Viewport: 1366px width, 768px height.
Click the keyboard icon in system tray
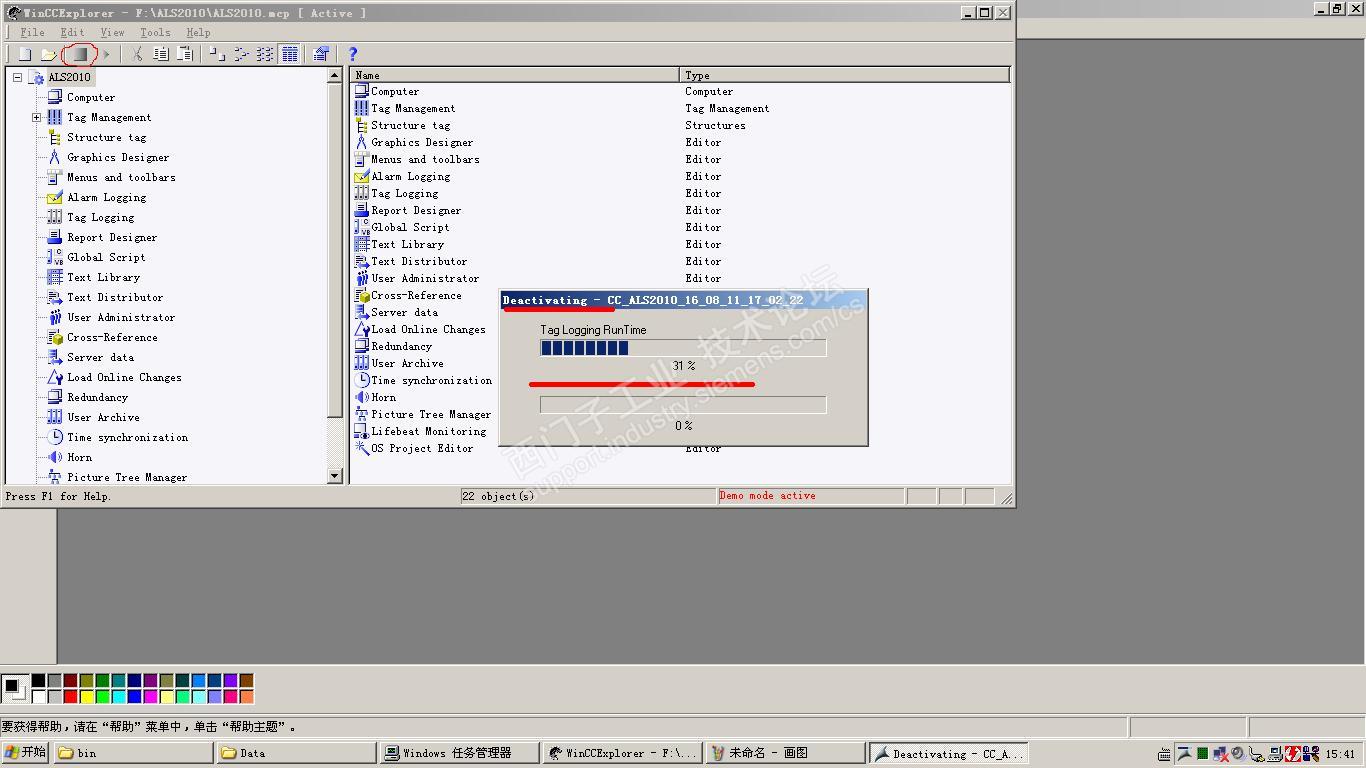(x=1164, y=754)
